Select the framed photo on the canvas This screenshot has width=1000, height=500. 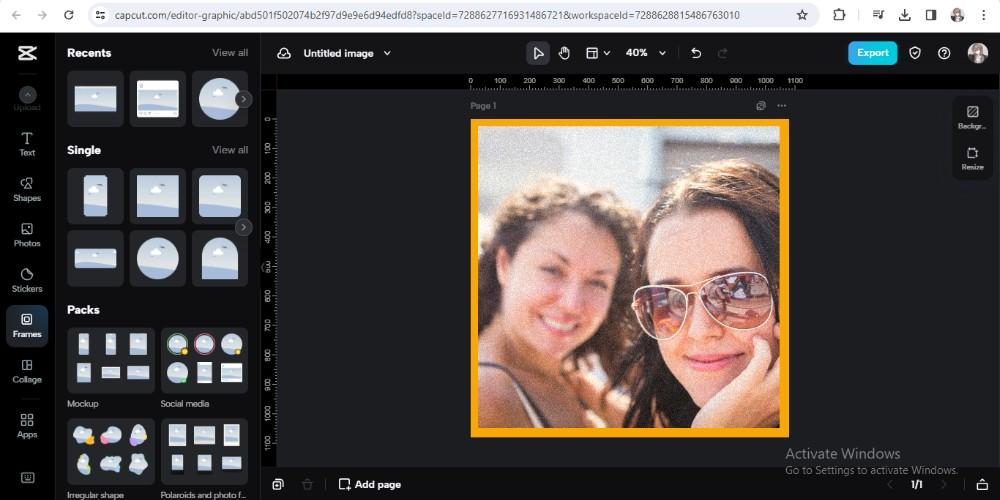[x=629, y=278]
